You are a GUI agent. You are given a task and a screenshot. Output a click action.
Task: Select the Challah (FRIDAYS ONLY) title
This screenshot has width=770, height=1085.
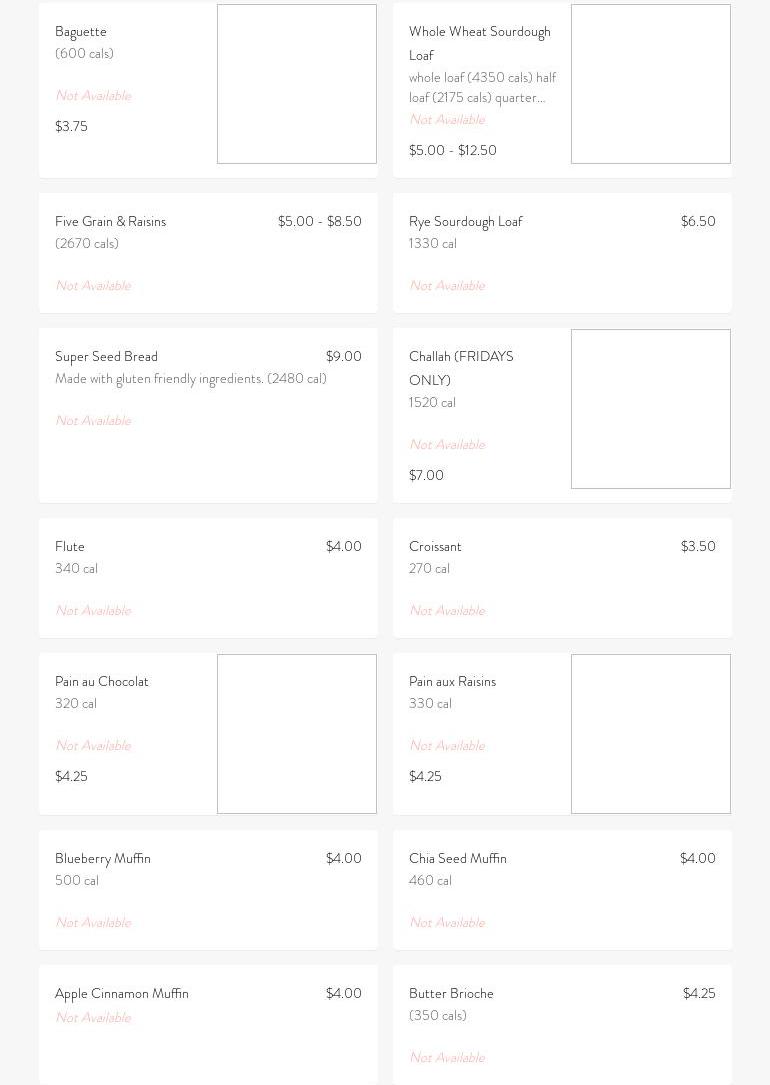(461, 368)
